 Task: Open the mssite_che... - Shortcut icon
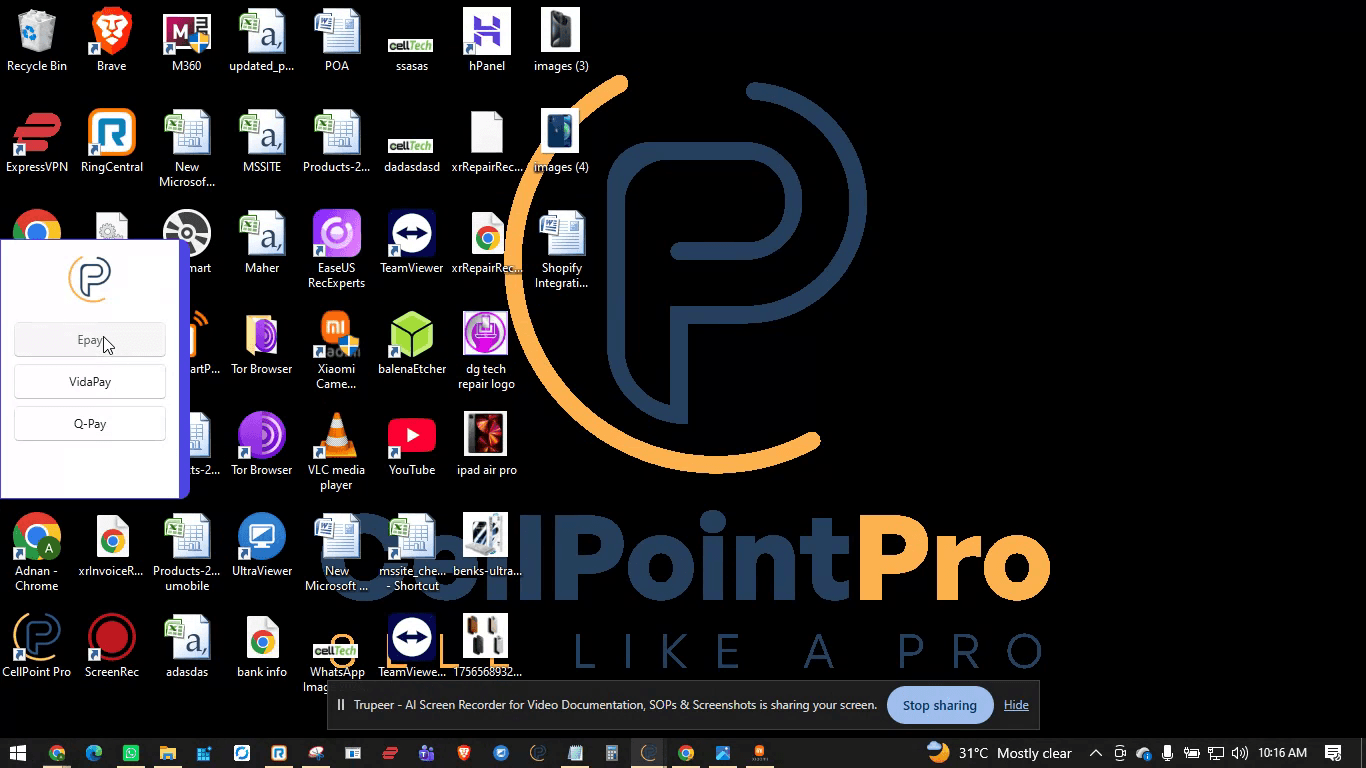coord(412,553)
